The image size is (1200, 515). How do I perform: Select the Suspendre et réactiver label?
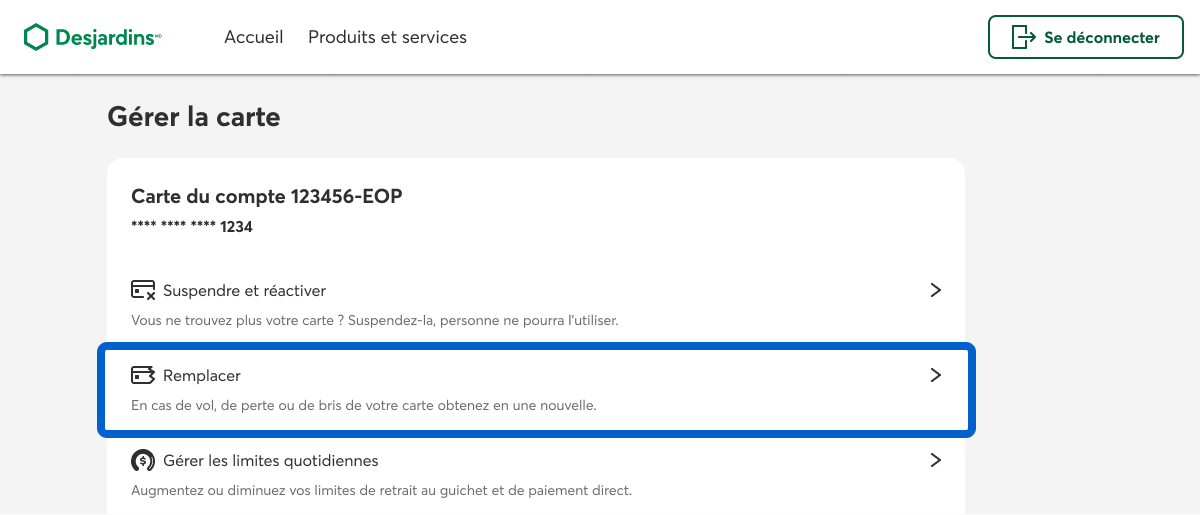click(x=244, y=291)
